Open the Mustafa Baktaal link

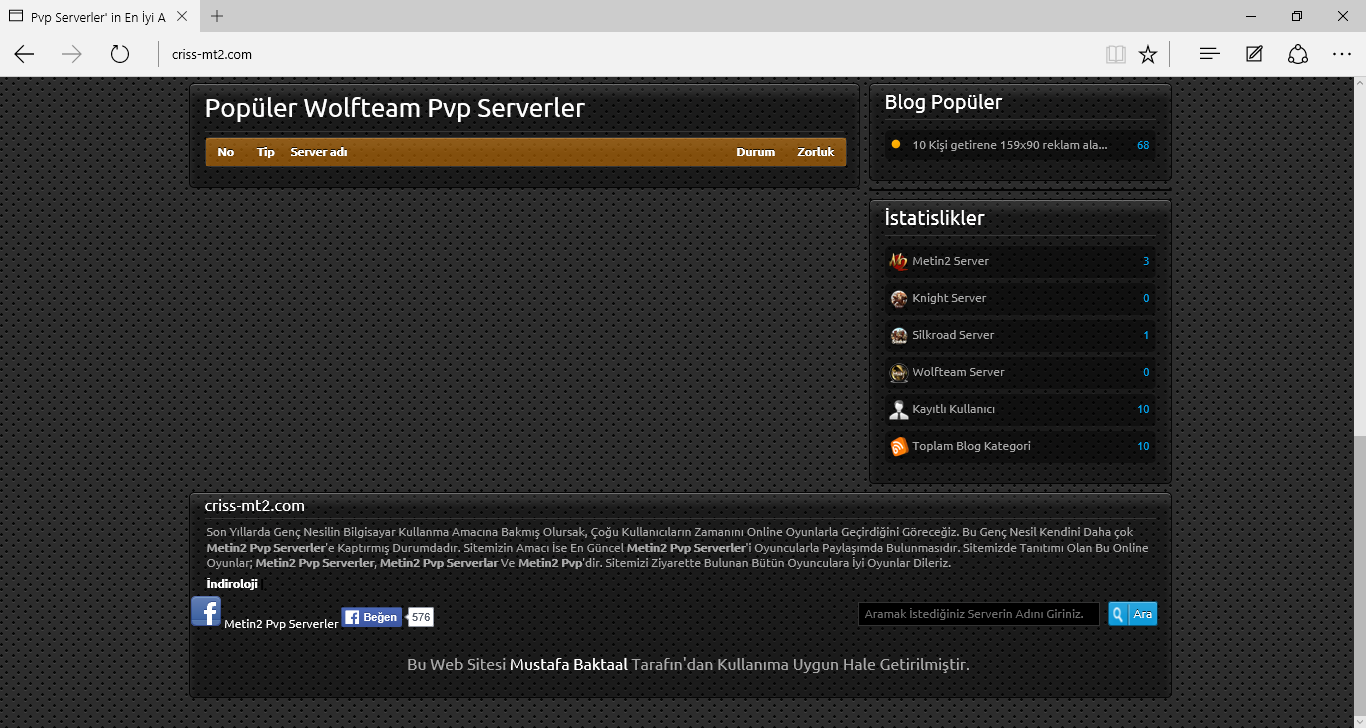(x=569, y=664)
